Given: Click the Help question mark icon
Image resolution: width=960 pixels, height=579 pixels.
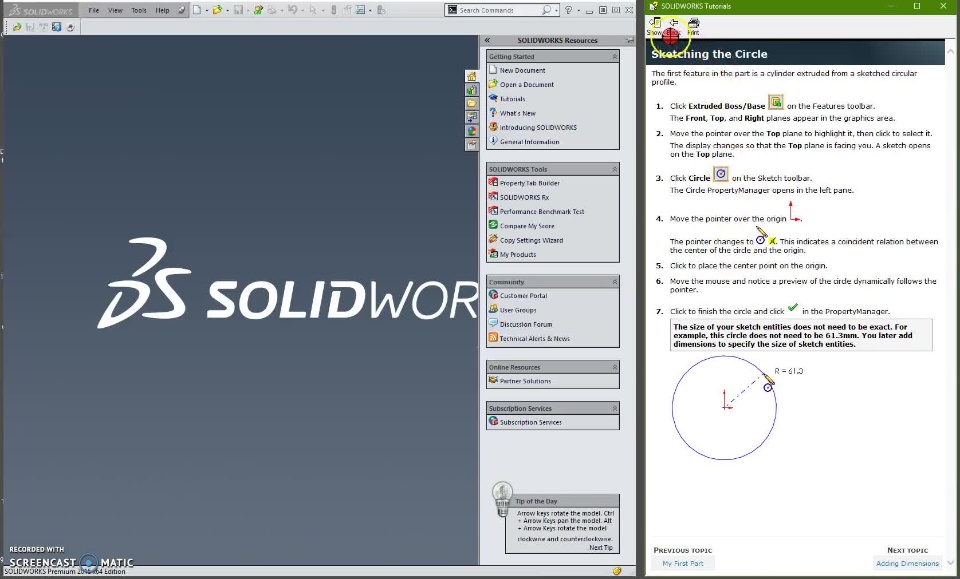Looking at the screenshot, I should click(568, 10).
